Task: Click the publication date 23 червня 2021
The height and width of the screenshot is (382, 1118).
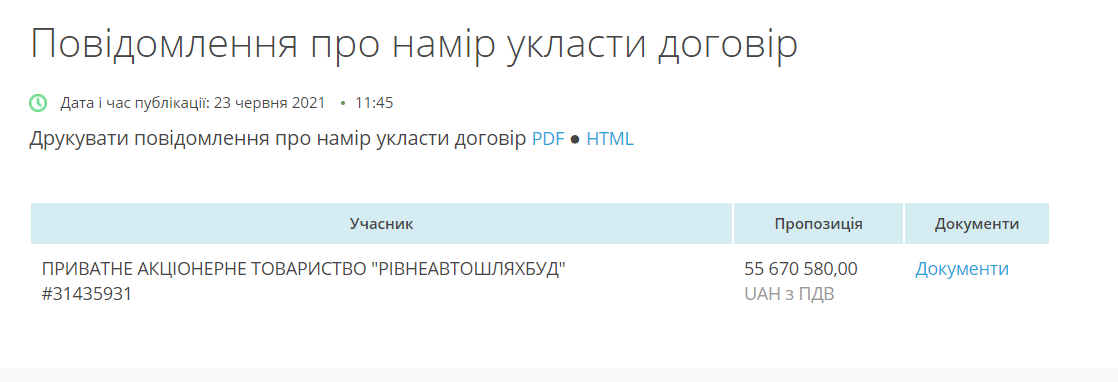Action: click(270, 103)
